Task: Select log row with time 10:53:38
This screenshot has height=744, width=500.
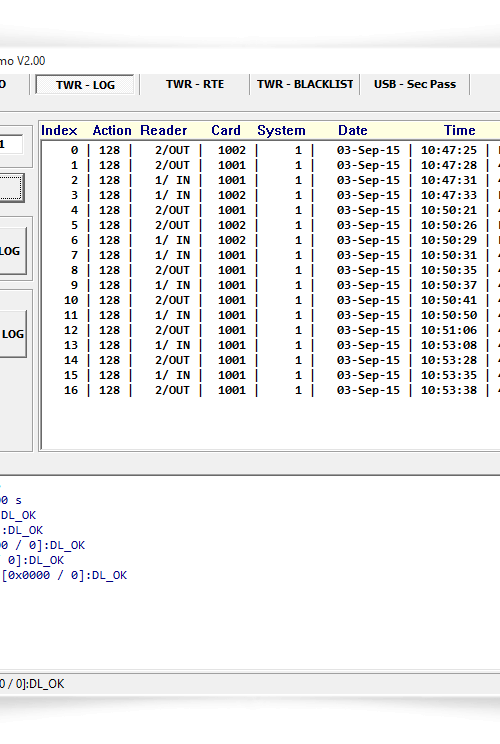Action: click(x=271, y=391)
